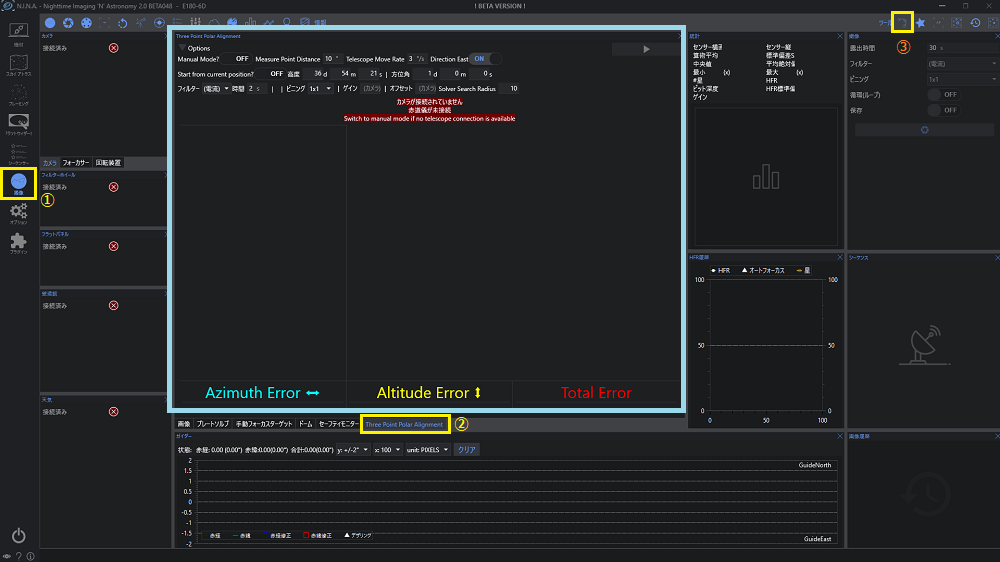Viewport: 1000px width, 562px height.
Task: Open the 機材 equipment section in sidebar
Action: pos(18,33)
